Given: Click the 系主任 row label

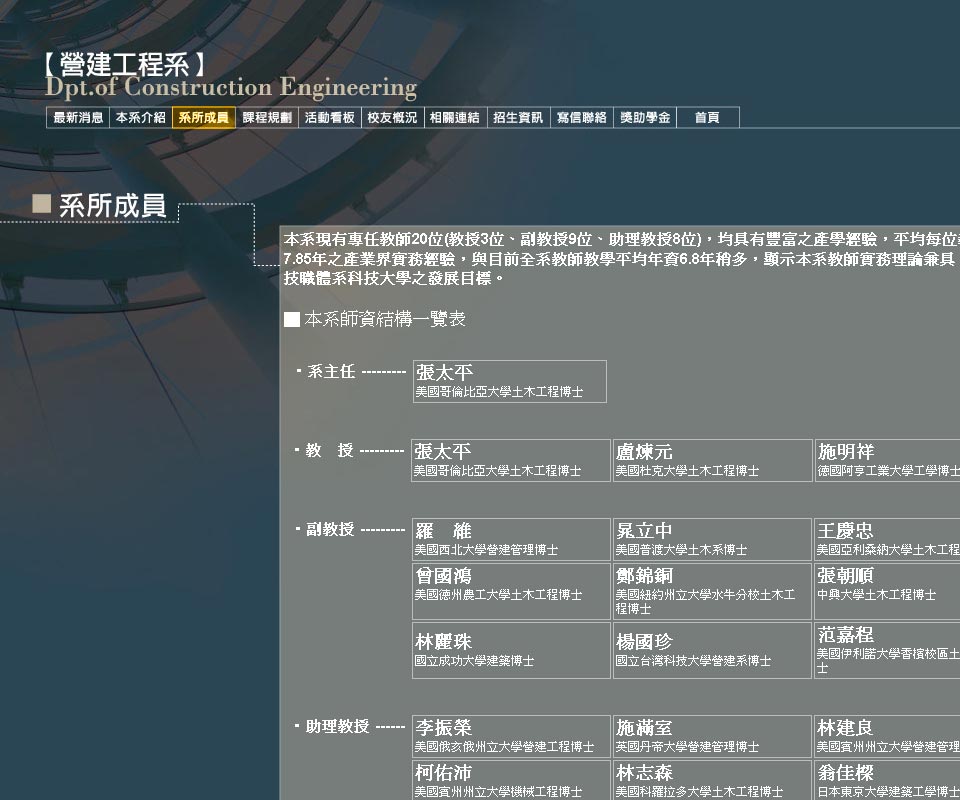Looking at the screenshot, I should point(331,371).
